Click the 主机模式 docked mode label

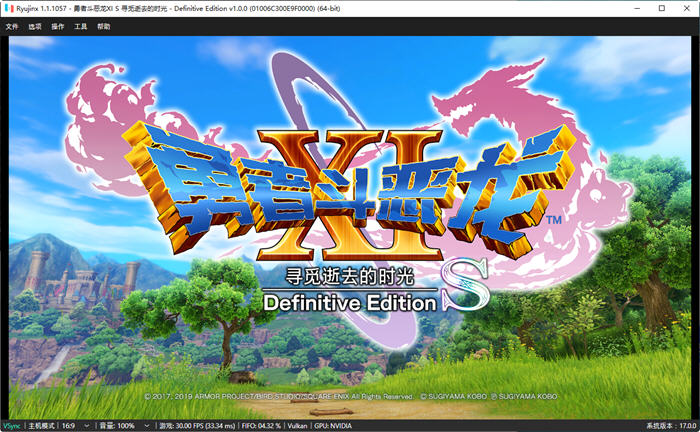41,426
